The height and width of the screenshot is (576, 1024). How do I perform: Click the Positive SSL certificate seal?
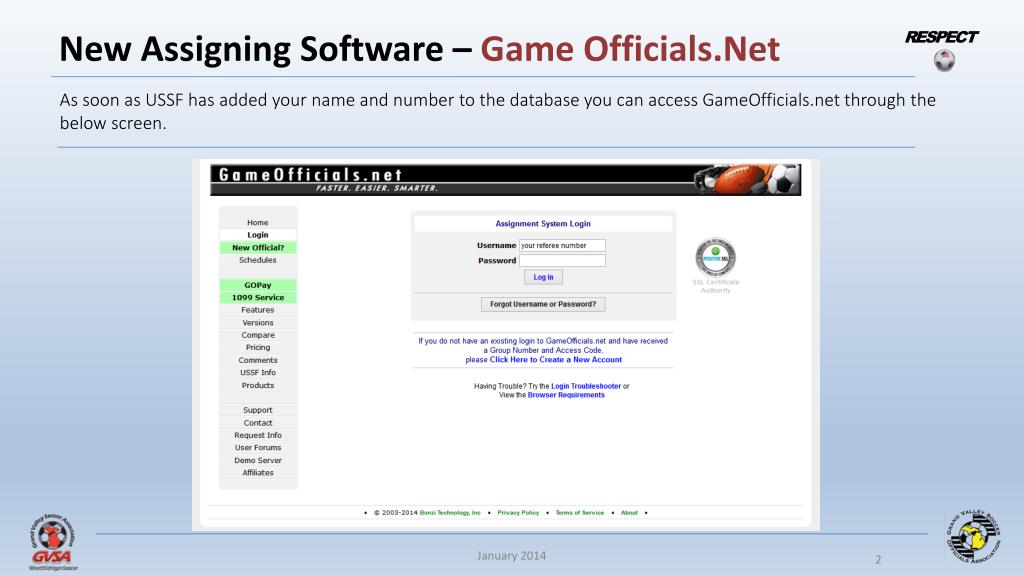(x=716, y=257)
